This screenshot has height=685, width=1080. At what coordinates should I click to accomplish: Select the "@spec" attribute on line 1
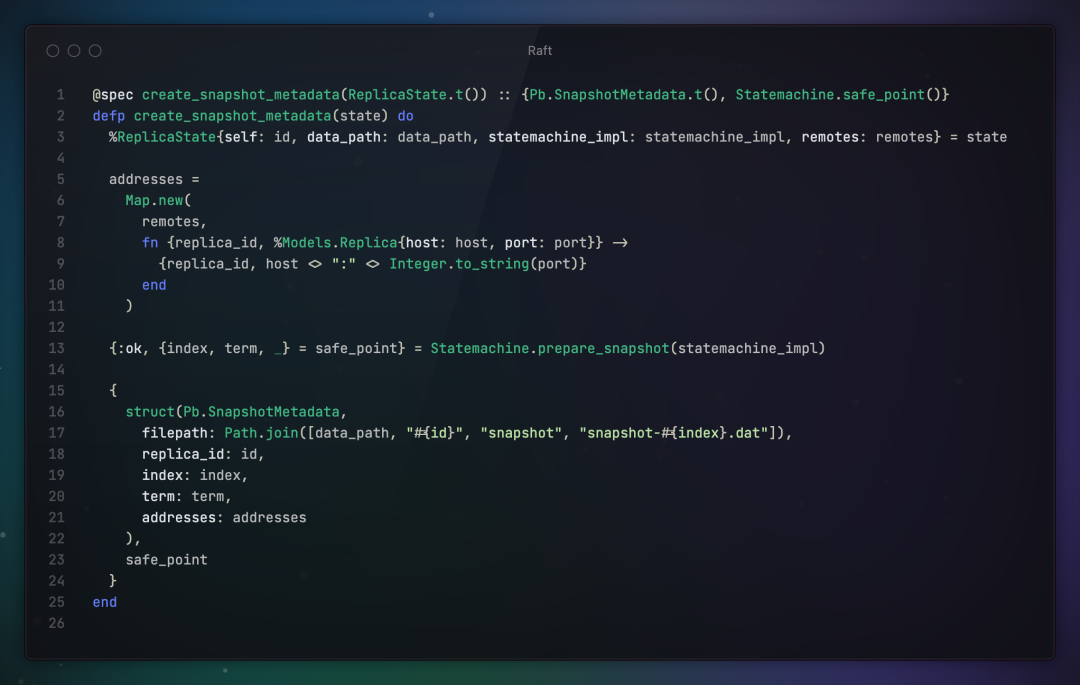pyautogui.click(x=113, y=95)
